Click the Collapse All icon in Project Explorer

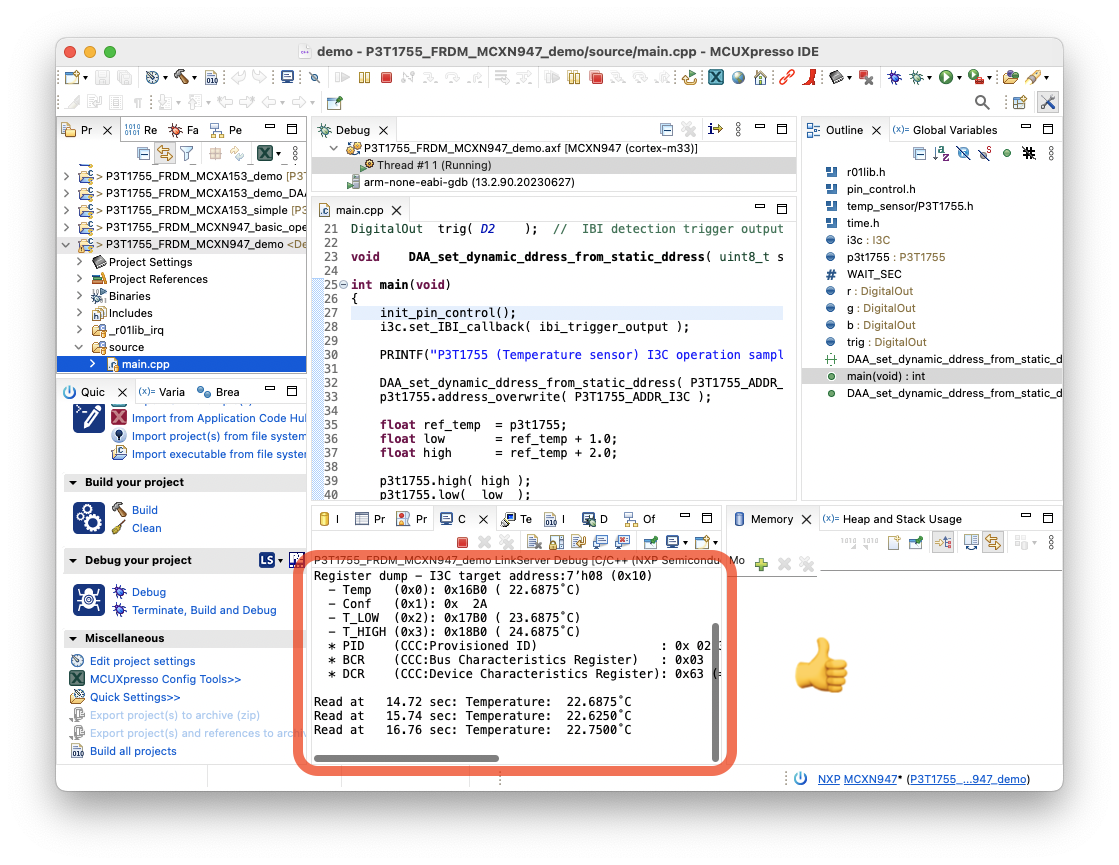coord(144,153)
